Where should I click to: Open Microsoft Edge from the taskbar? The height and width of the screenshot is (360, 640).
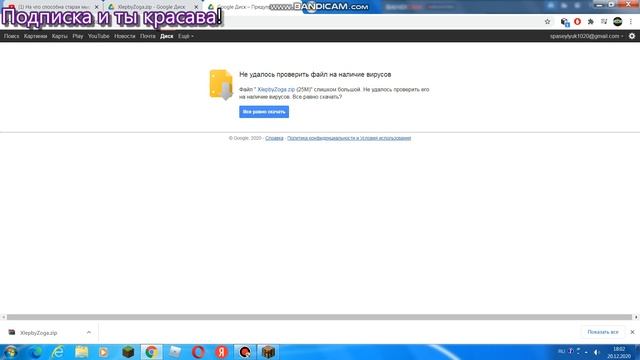(36, 352)
